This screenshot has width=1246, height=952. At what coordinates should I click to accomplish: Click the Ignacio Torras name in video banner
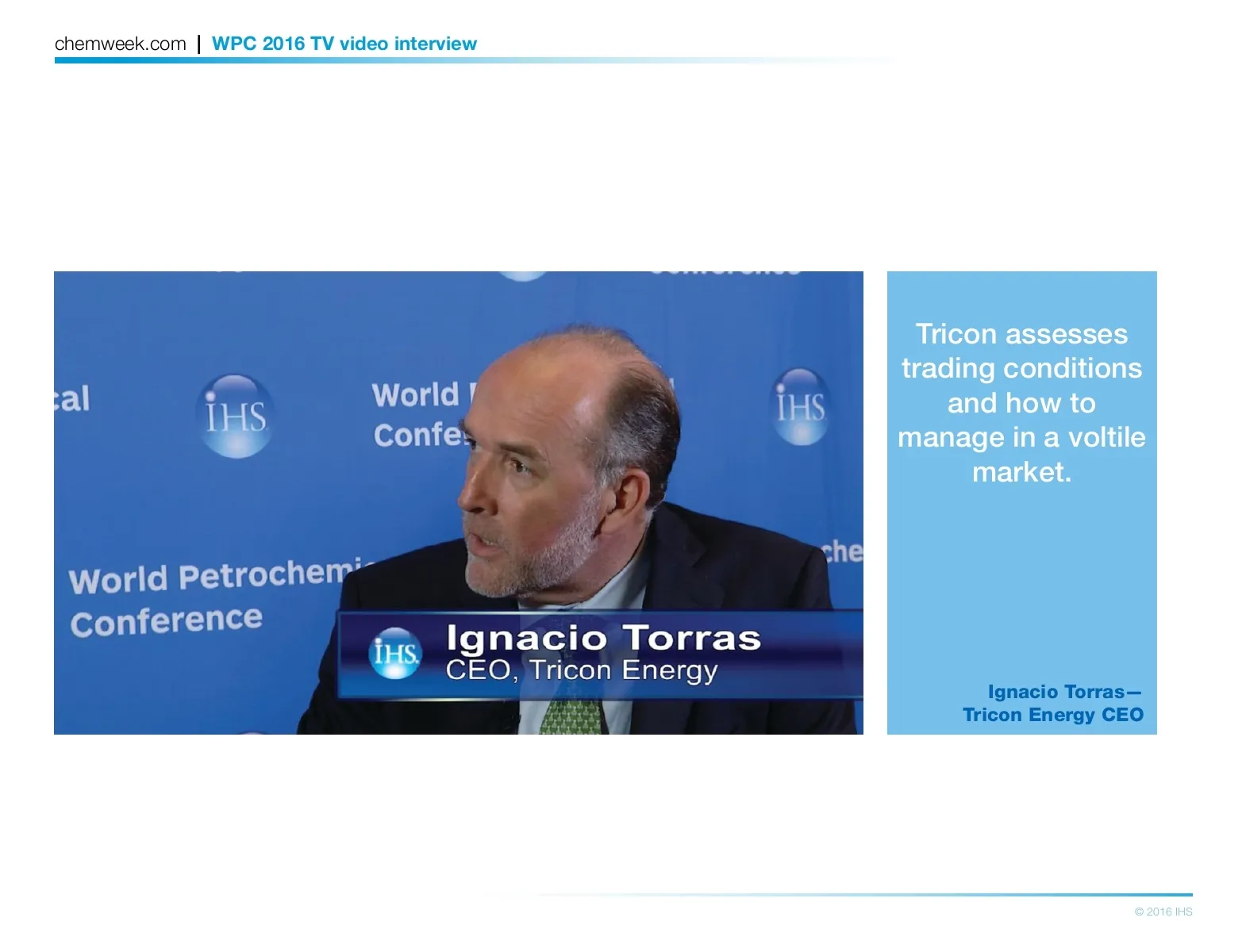[x=603, y=638]
